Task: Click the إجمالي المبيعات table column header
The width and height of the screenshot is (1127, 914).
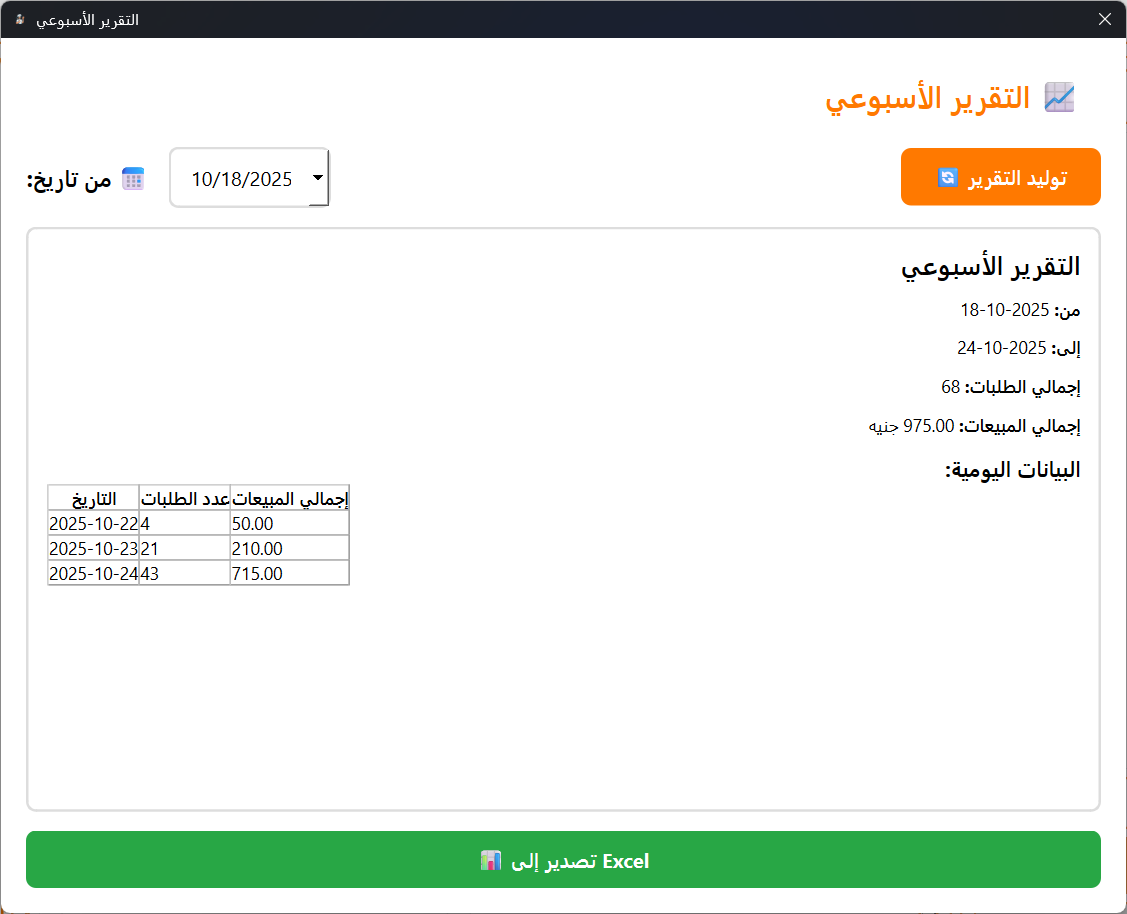Action: (290, 498)
